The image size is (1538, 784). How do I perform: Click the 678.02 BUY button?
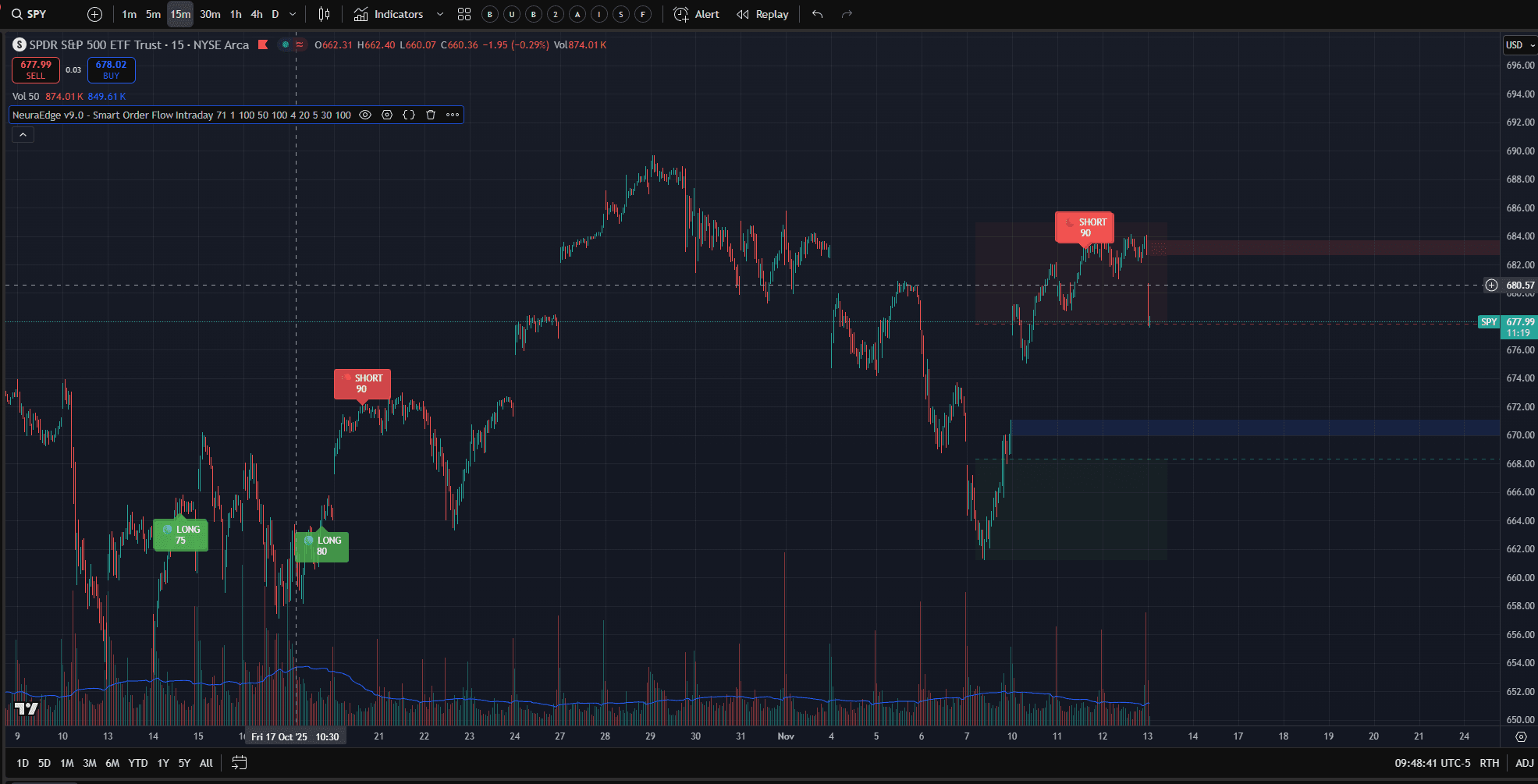(111, 70)
